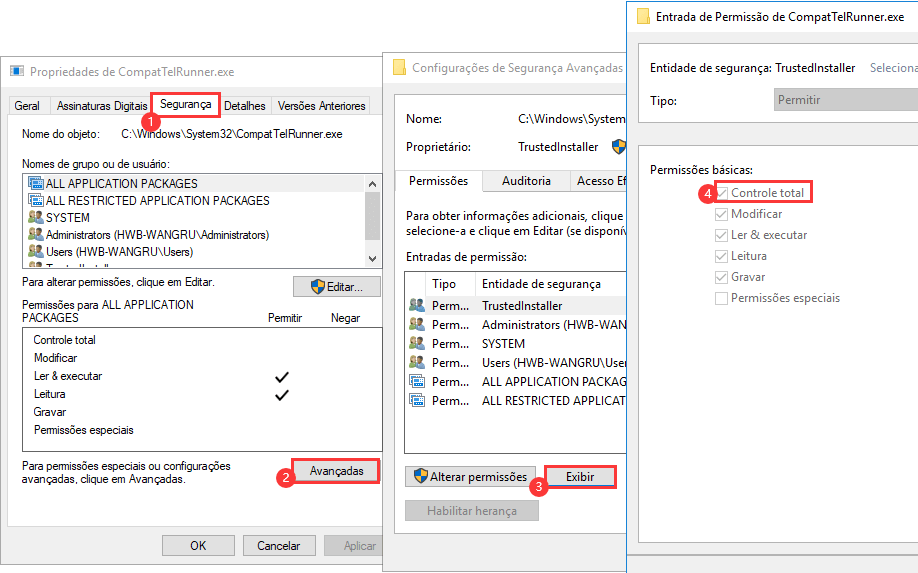Open the Tipo dropdown showing Permitir

pos(845,101)
